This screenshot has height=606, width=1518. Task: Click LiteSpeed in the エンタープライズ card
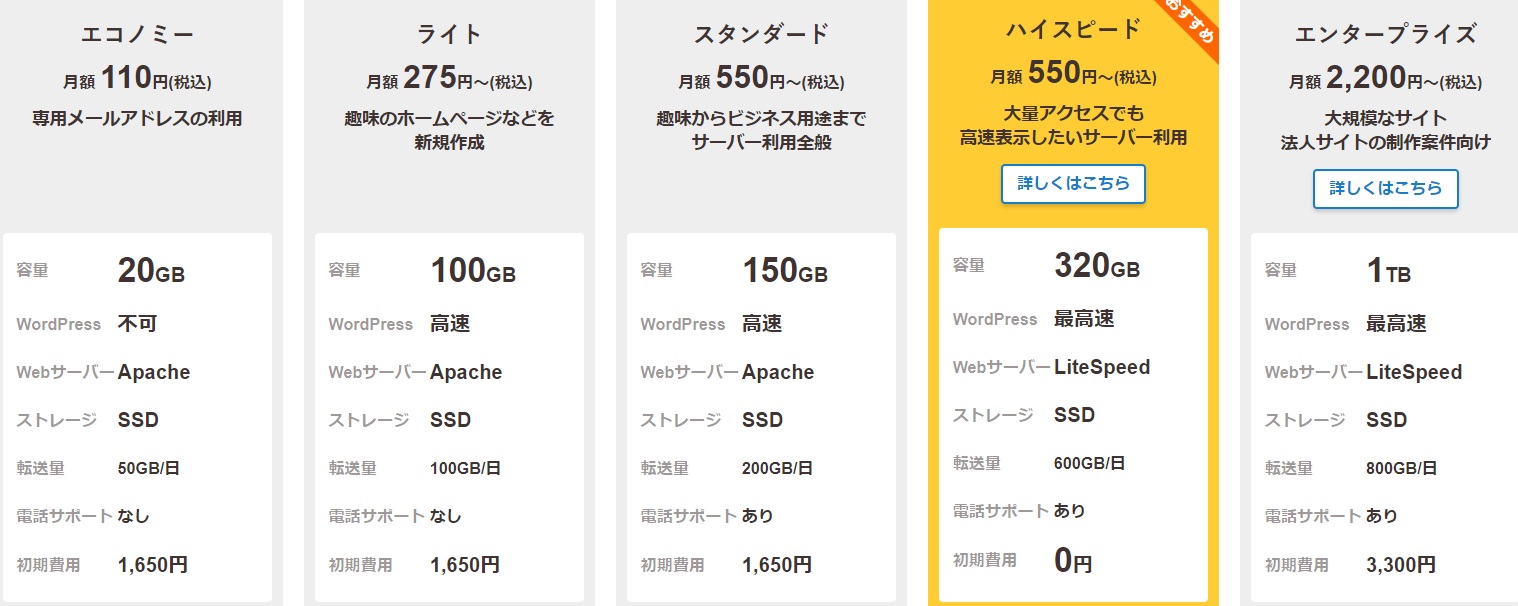click(x=1414, y=372)
